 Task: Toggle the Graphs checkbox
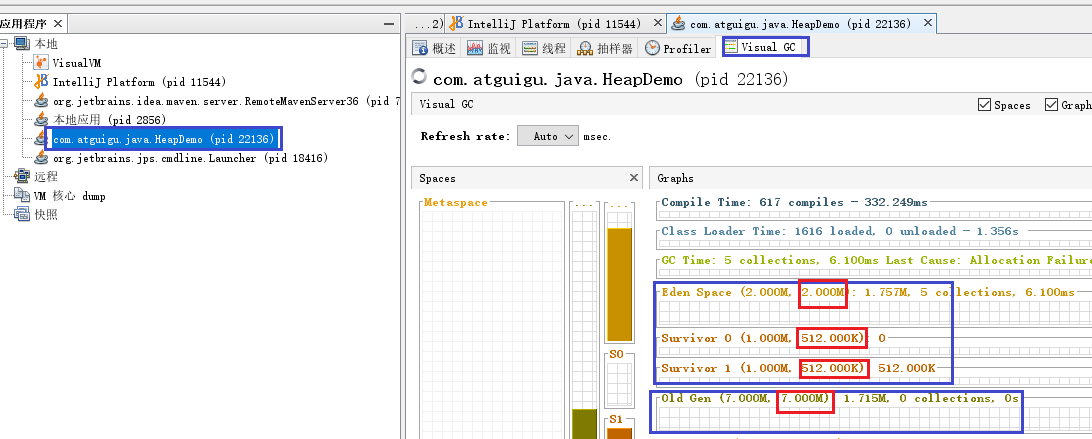pos(1051,105)
